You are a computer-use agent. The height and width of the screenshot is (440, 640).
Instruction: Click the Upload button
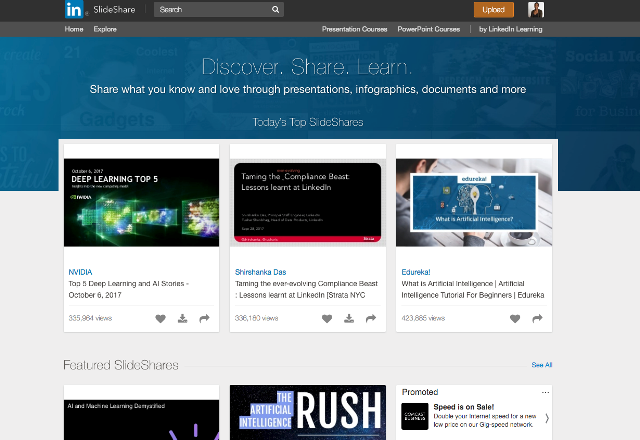click(493, 10)
